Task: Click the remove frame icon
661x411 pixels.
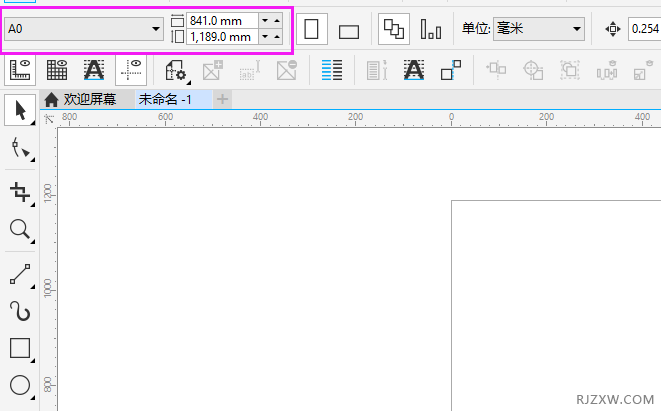Action: (287, 70)
